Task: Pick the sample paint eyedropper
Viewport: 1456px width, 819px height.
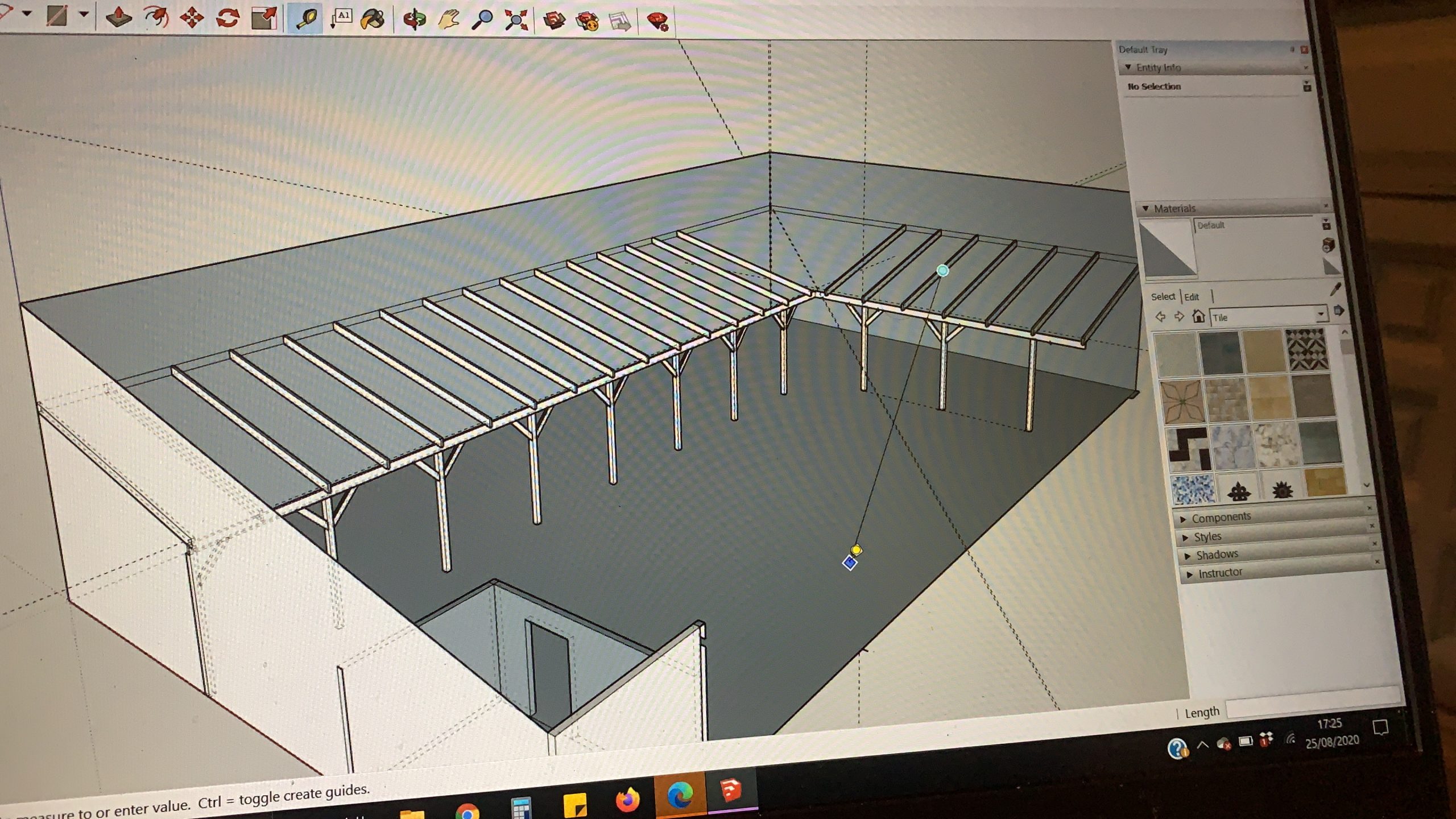Action: tap(1335, 290)
